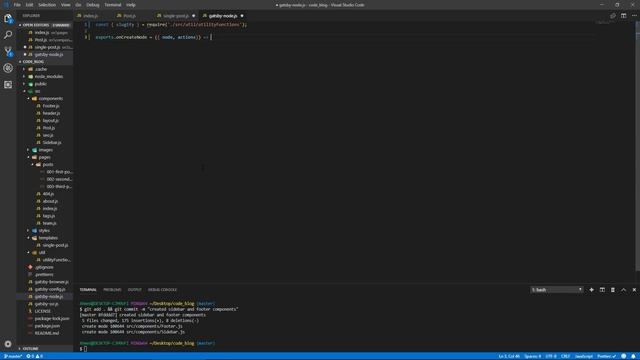
Task: Maximize the terminal panel with the chevron
Action: tap(623, 290)
